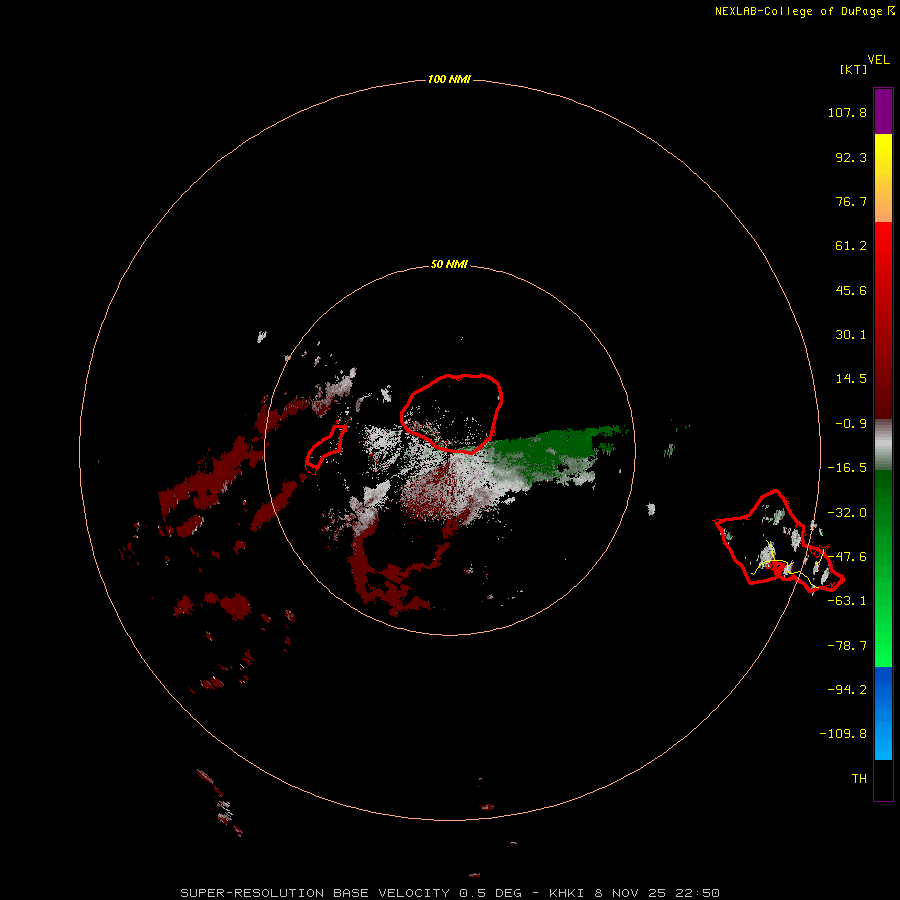Click the NEXLAB-College of DuPage credit text

pyautogui.click(x=798, y=11)
